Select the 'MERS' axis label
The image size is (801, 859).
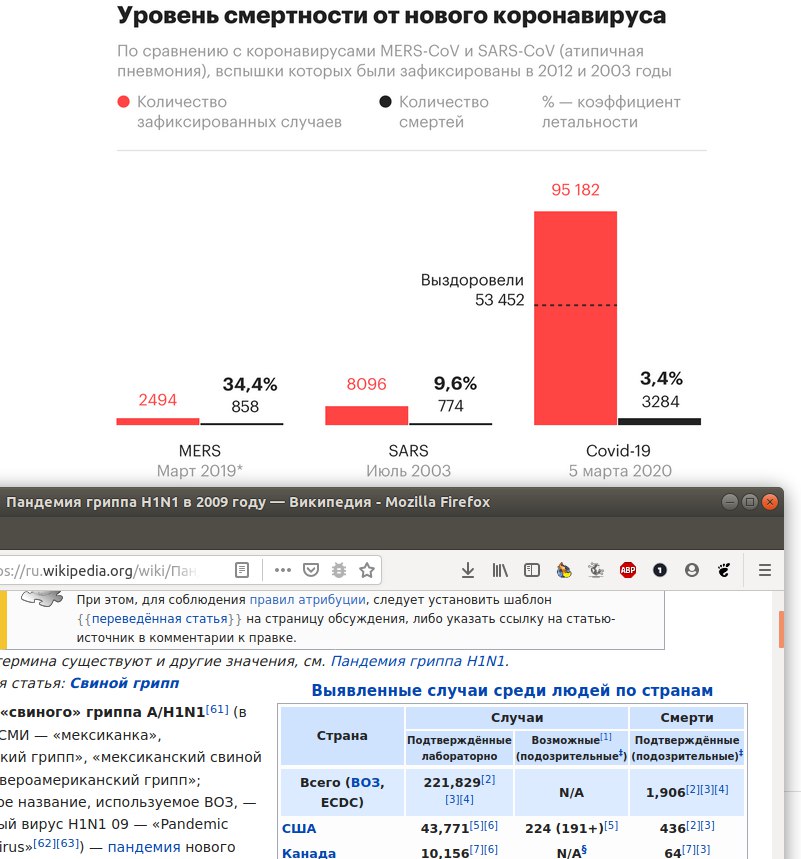[x=199, y=451]
